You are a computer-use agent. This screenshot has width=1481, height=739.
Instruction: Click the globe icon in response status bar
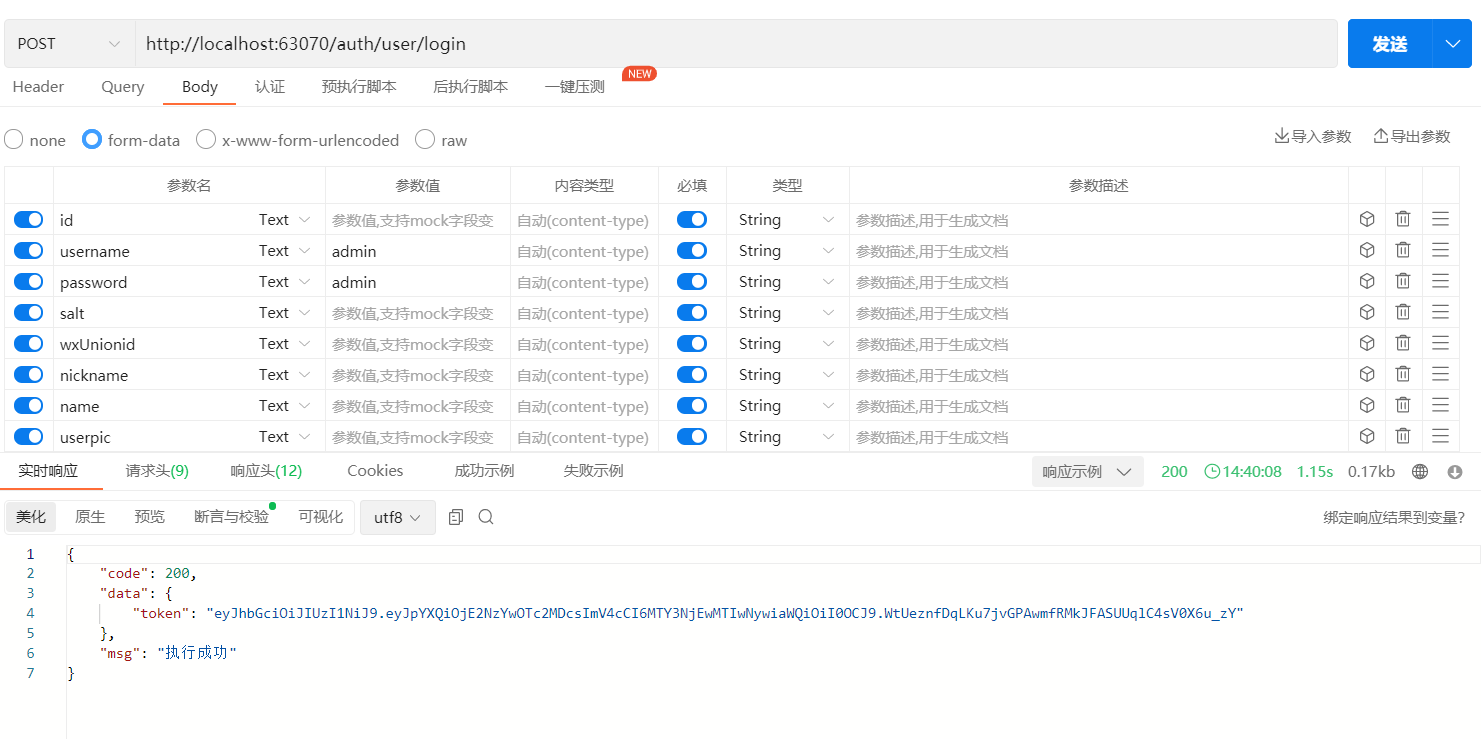[x=1420, y=472]
